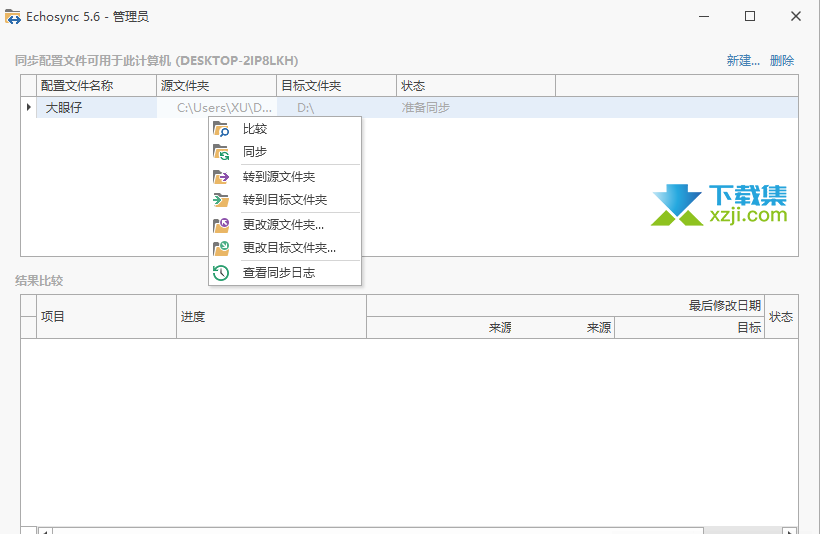Click the 状态 header in profiles table
This screenshot has width=820, height=534.
click(476, 86)
